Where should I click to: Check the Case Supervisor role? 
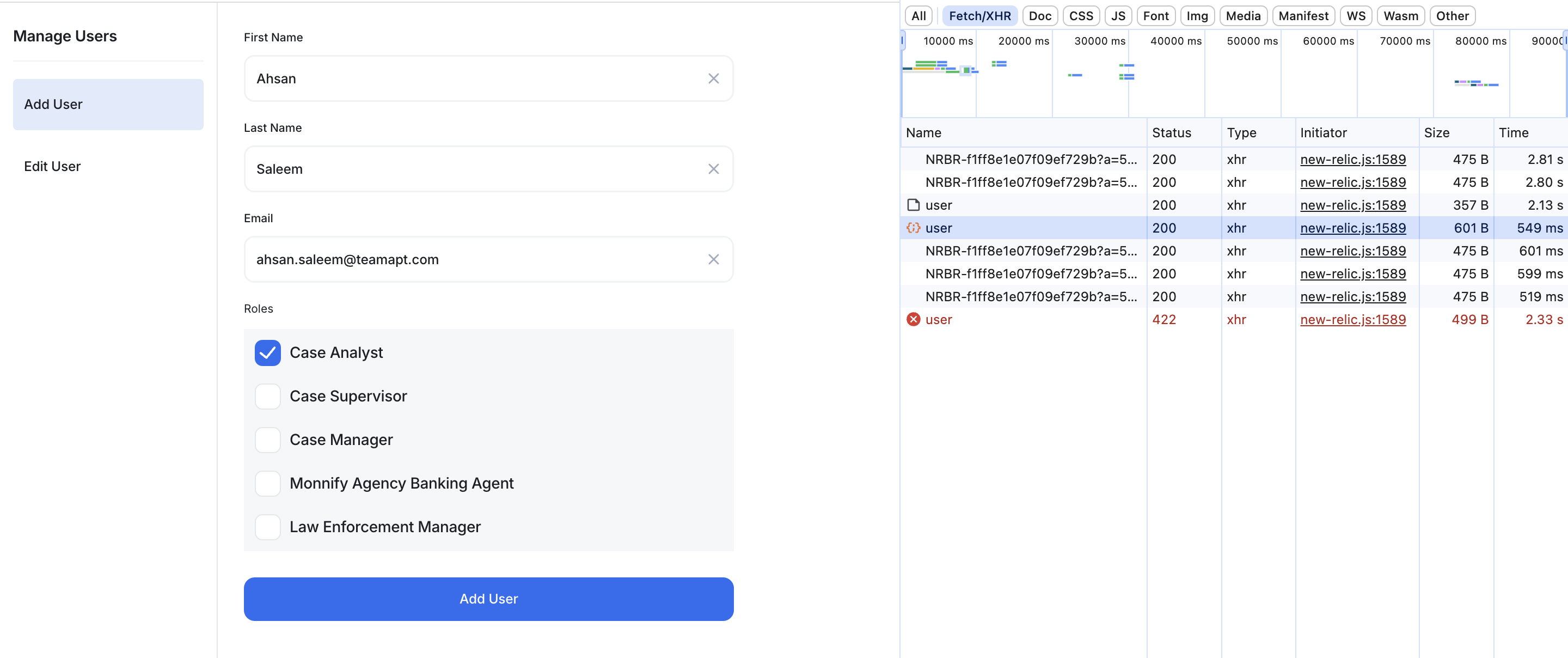[268, 396]
